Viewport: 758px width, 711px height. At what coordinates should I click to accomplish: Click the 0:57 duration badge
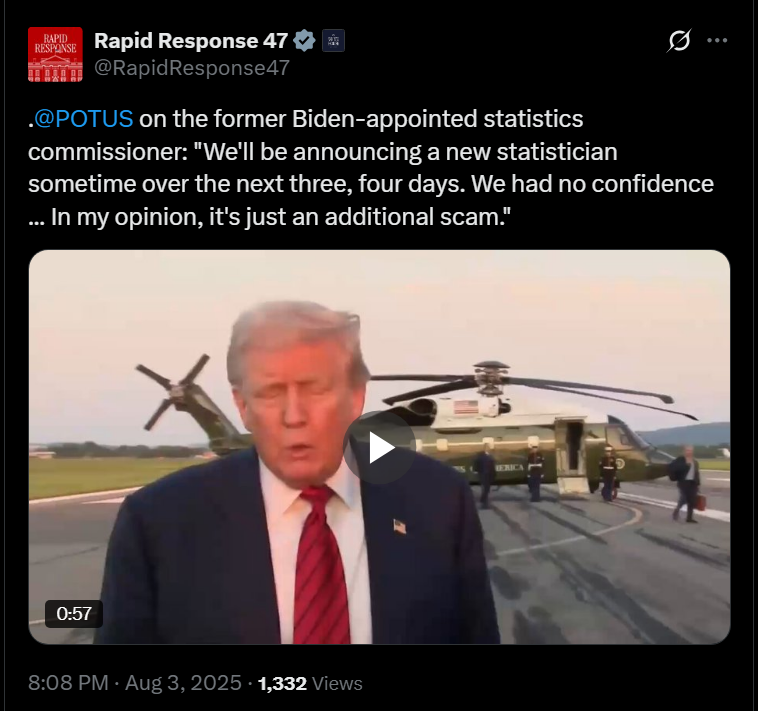tap(73, 613)
